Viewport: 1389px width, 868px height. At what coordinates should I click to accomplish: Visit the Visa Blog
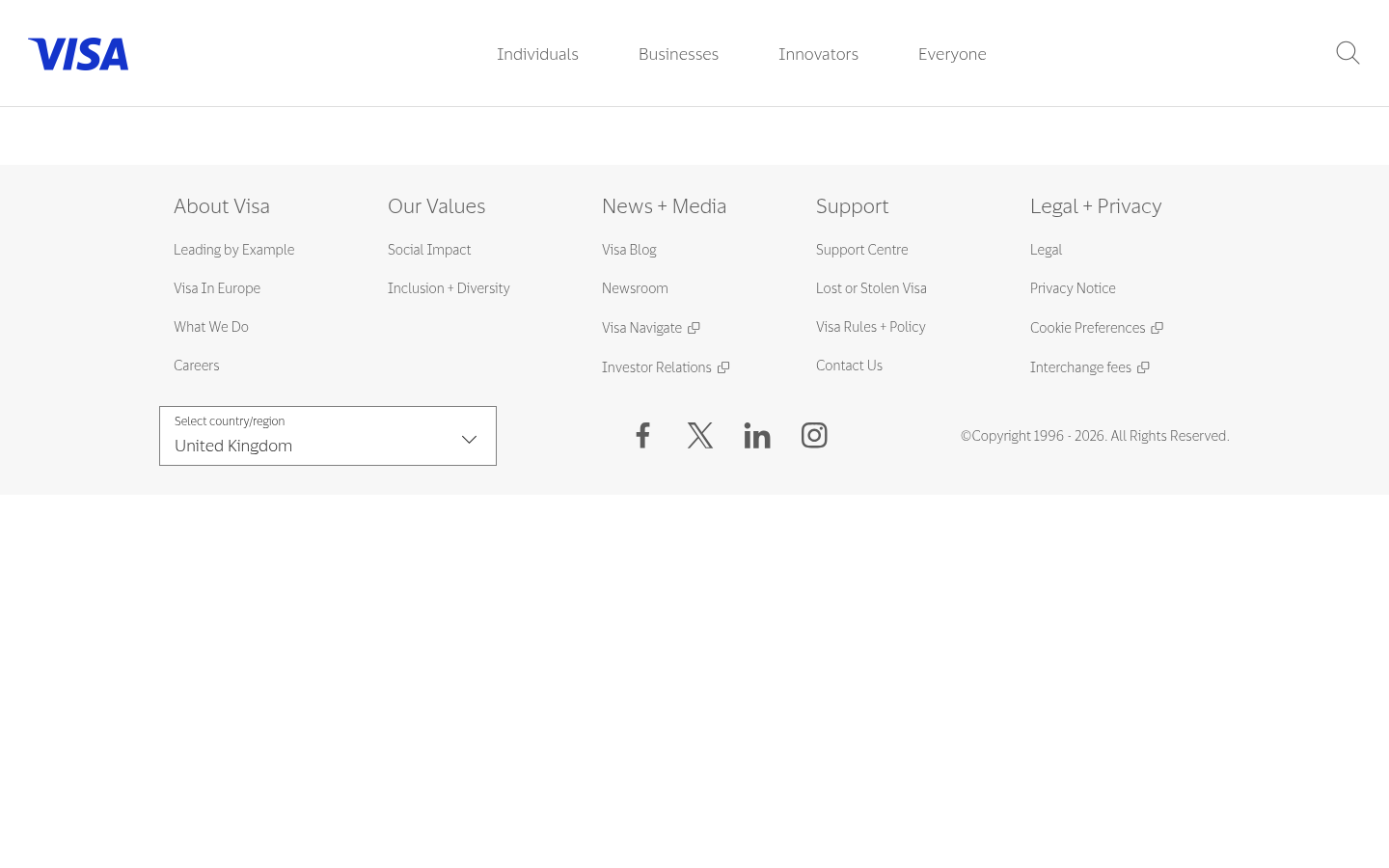pyautogui.click(x=629, y=250)
